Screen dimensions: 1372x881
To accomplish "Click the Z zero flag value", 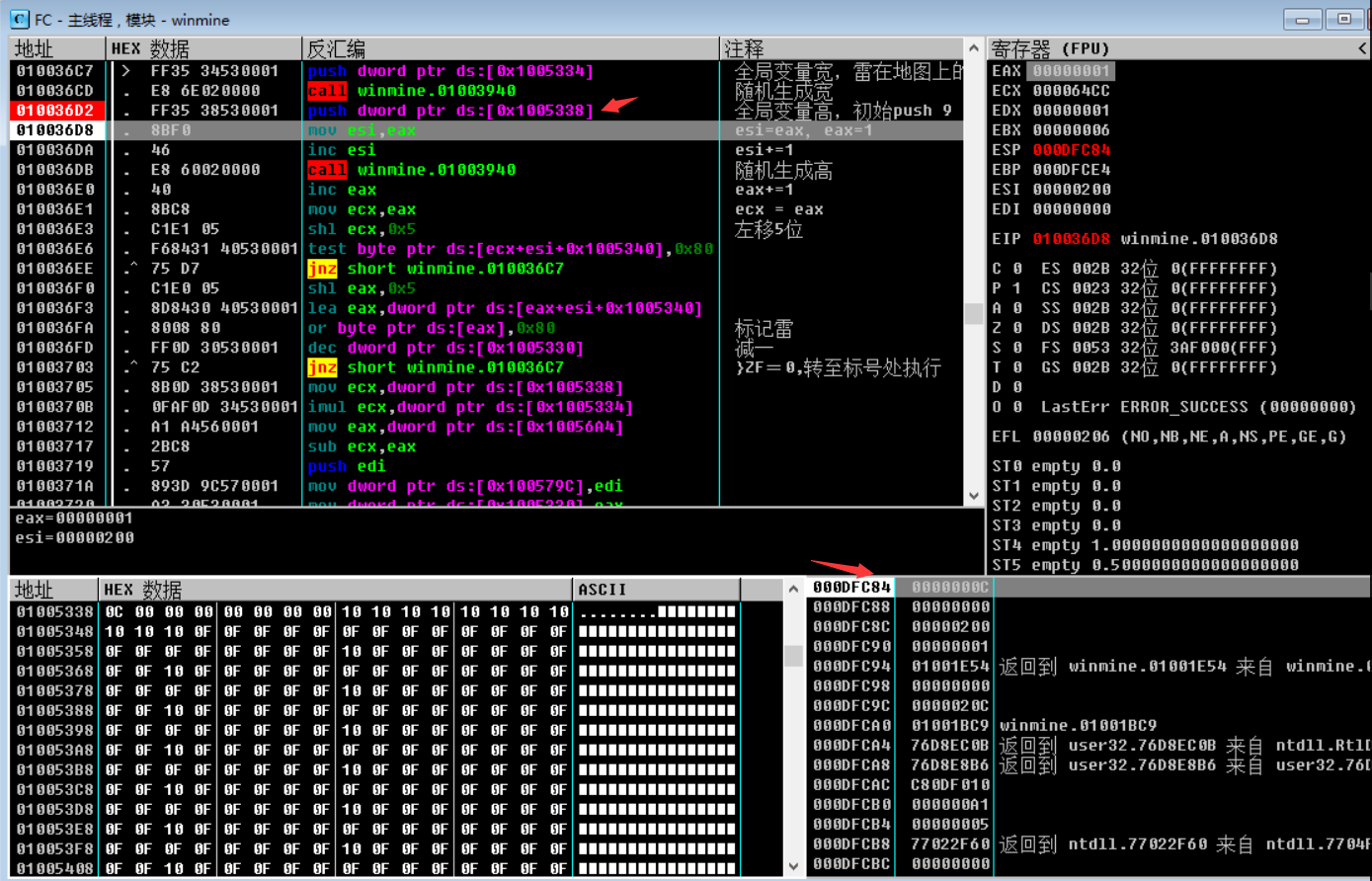I will (1016, 328).
